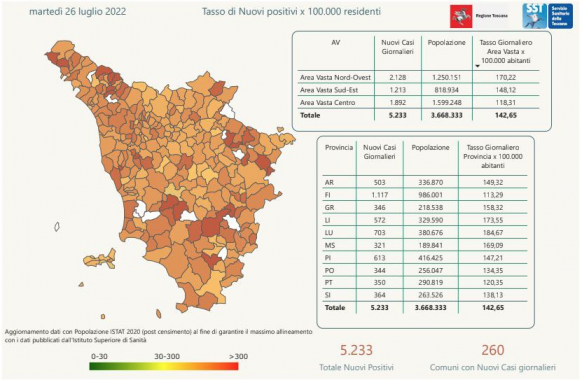
Task: Click rate value 184,67 for LU
Action: click(x=493, y=233)
